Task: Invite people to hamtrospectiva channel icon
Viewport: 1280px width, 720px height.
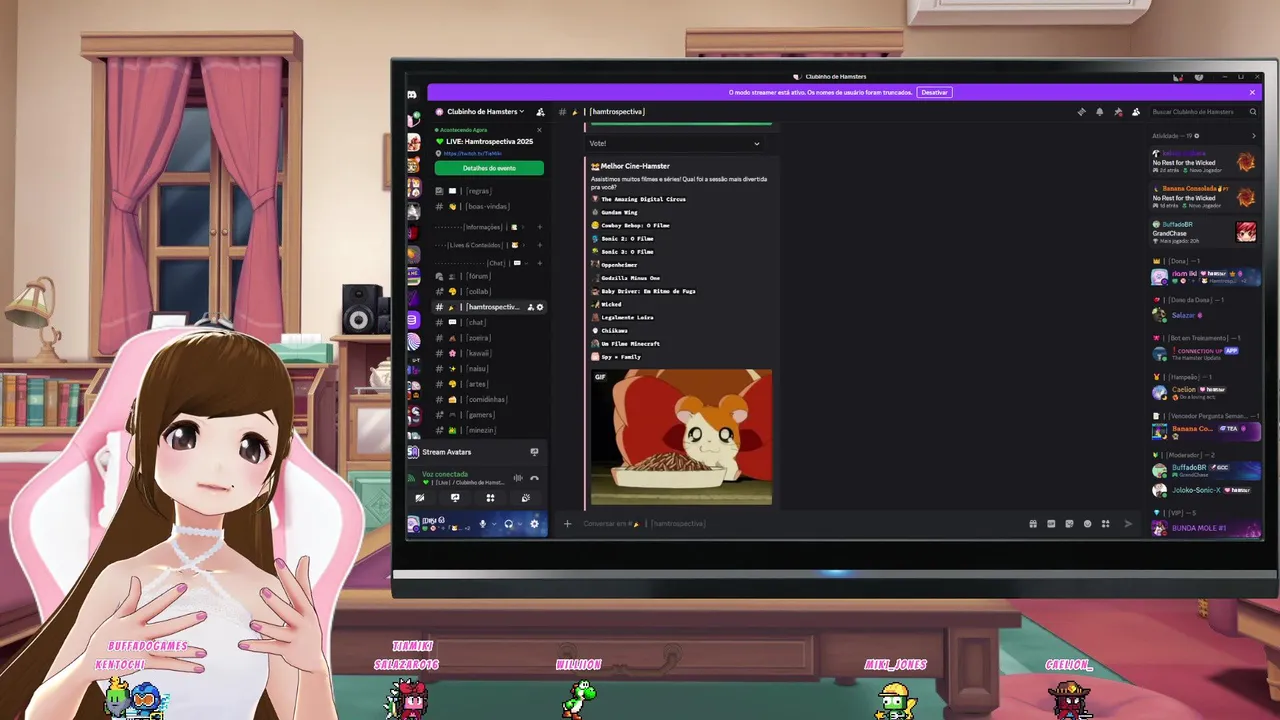Action: pyautogui.click(x=530, y=307)
